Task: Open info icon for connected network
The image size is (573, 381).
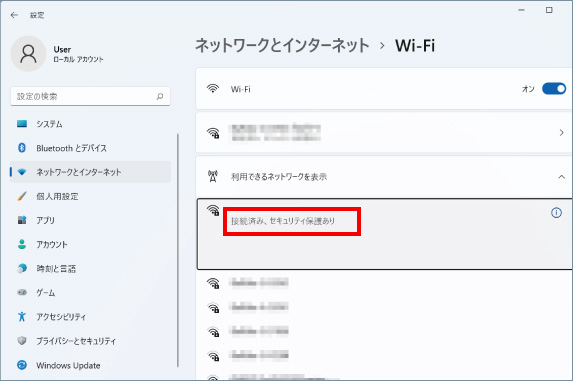Action: (x=556, y=213)
